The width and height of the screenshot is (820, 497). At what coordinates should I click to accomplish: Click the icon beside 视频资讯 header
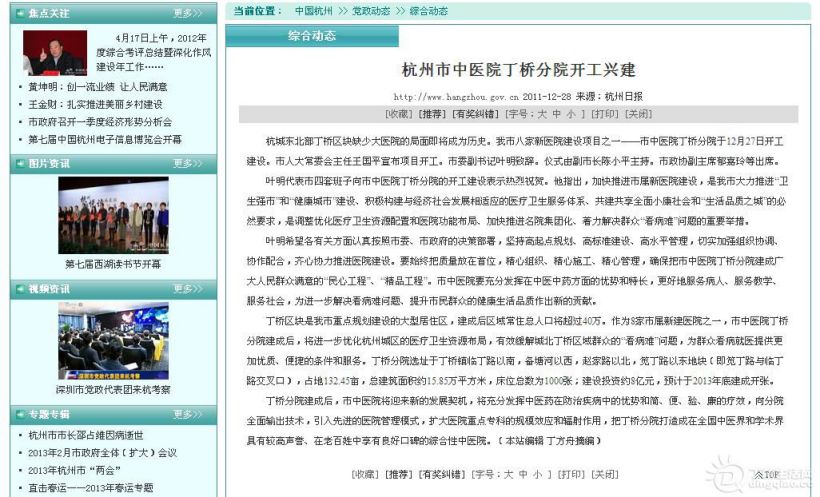point(20,289)
